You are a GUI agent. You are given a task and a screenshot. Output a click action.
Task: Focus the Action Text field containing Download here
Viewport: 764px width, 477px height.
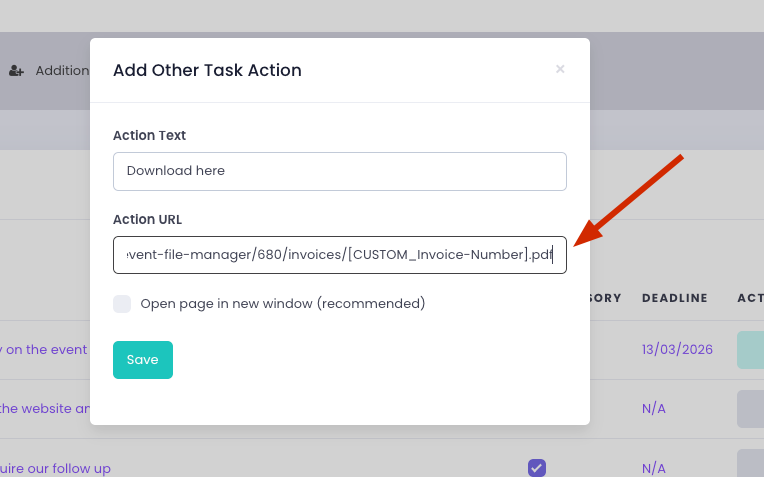[340, 171]
